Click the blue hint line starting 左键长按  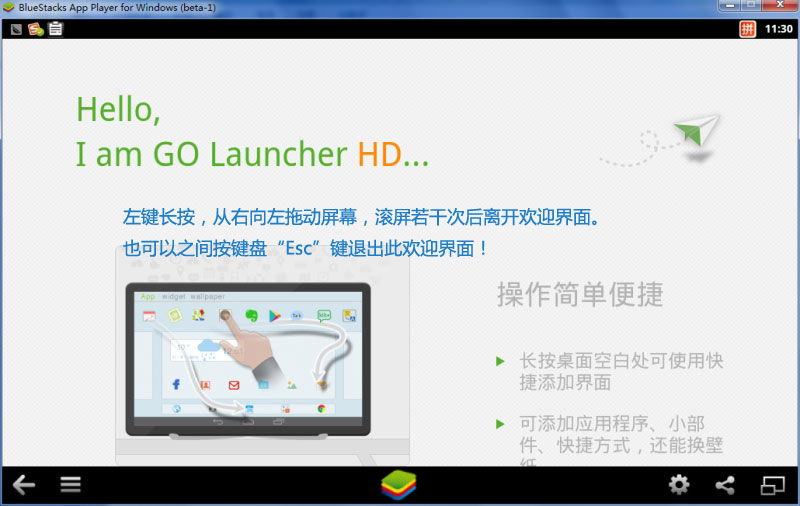tap(362, 217)
